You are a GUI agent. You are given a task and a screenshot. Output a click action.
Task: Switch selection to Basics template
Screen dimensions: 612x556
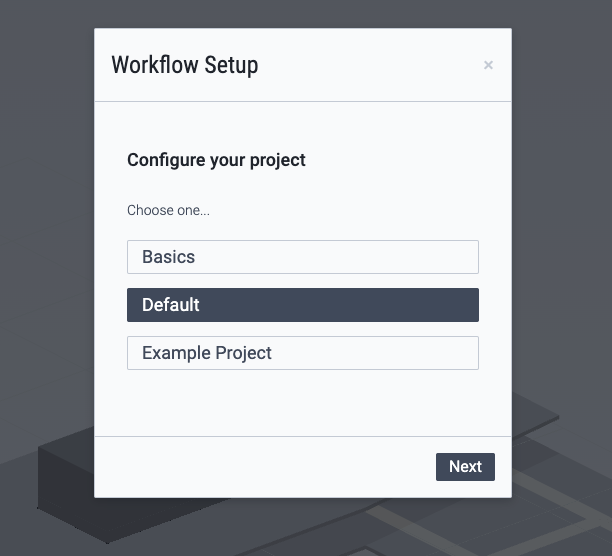[x=302, y=257]
